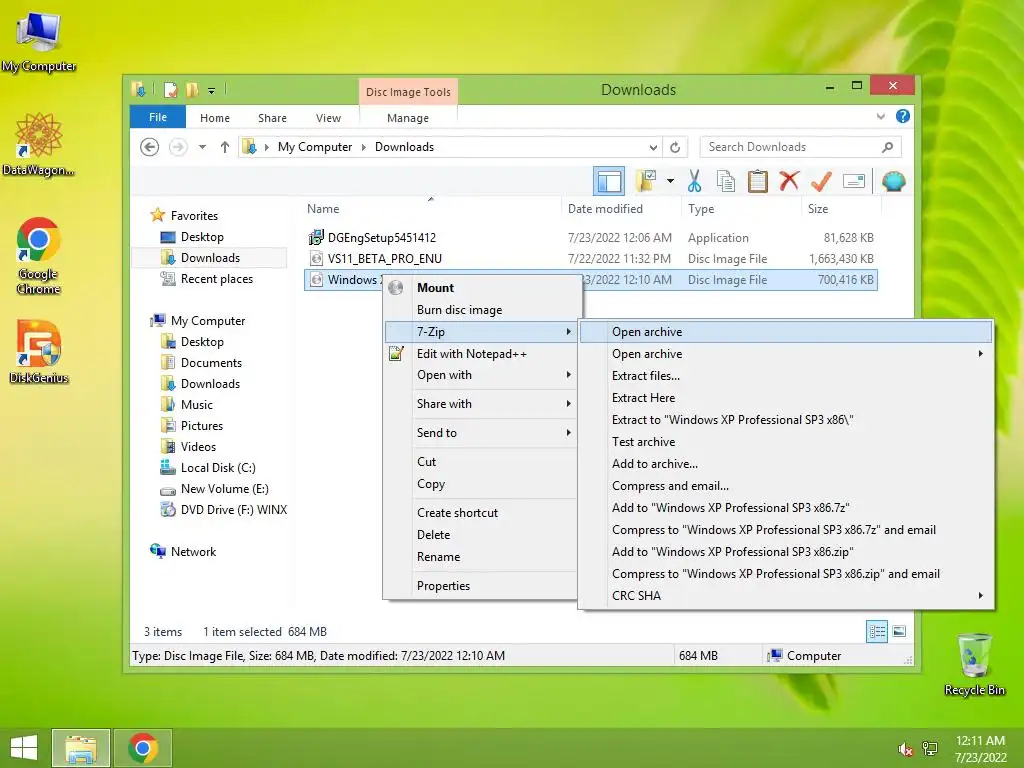Select Compress and email...
The image size is (1024, 768).
pyautogui.click(x=786, y=486)
